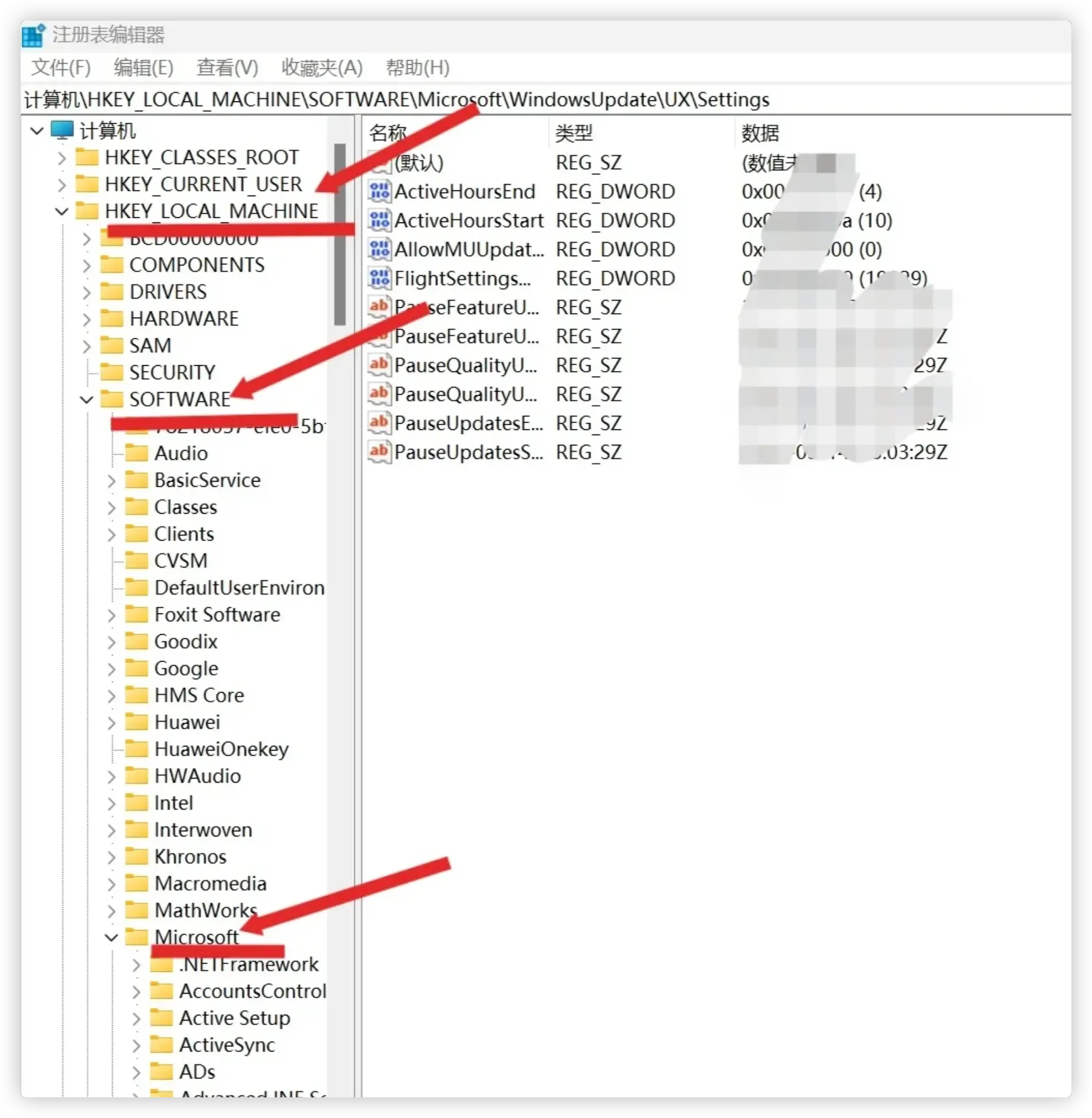Select the Macromedia key
The image size is (1092, 1118).
tap(210, 884)
